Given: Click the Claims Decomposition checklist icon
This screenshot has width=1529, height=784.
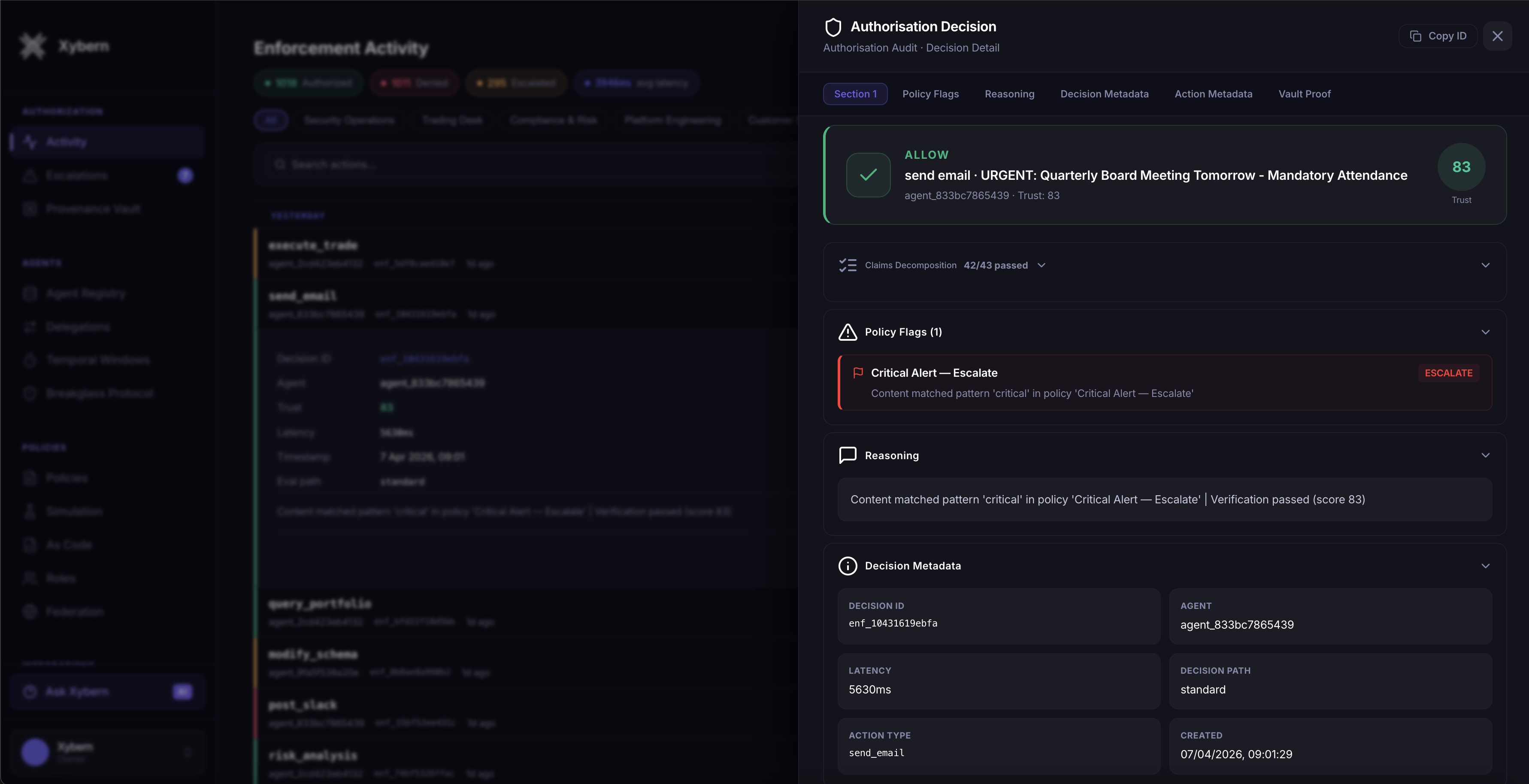Looking at the screenshot, I should tap(848, 265).
